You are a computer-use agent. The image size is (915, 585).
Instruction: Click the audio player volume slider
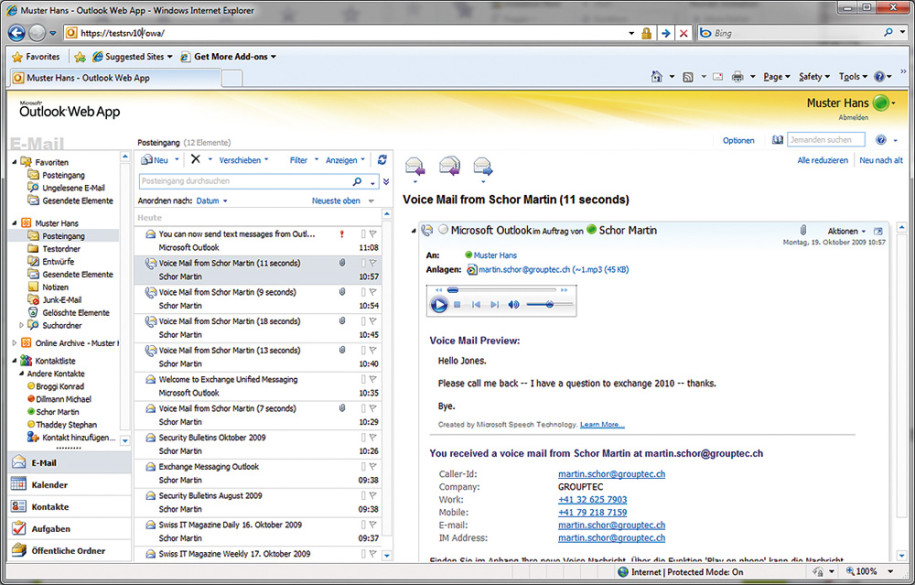tap(549, 304)
